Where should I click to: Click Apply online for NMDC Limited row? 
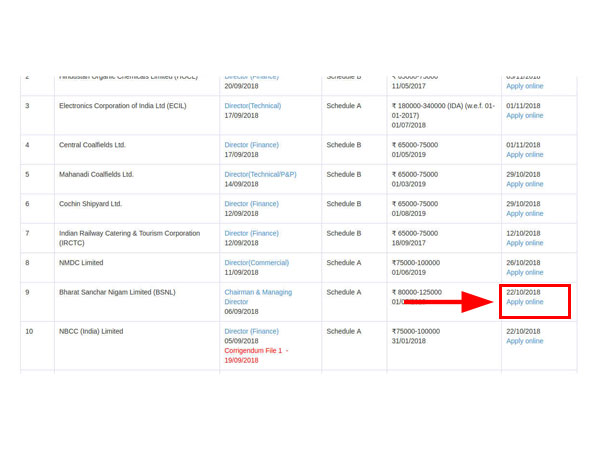(525, 272)
